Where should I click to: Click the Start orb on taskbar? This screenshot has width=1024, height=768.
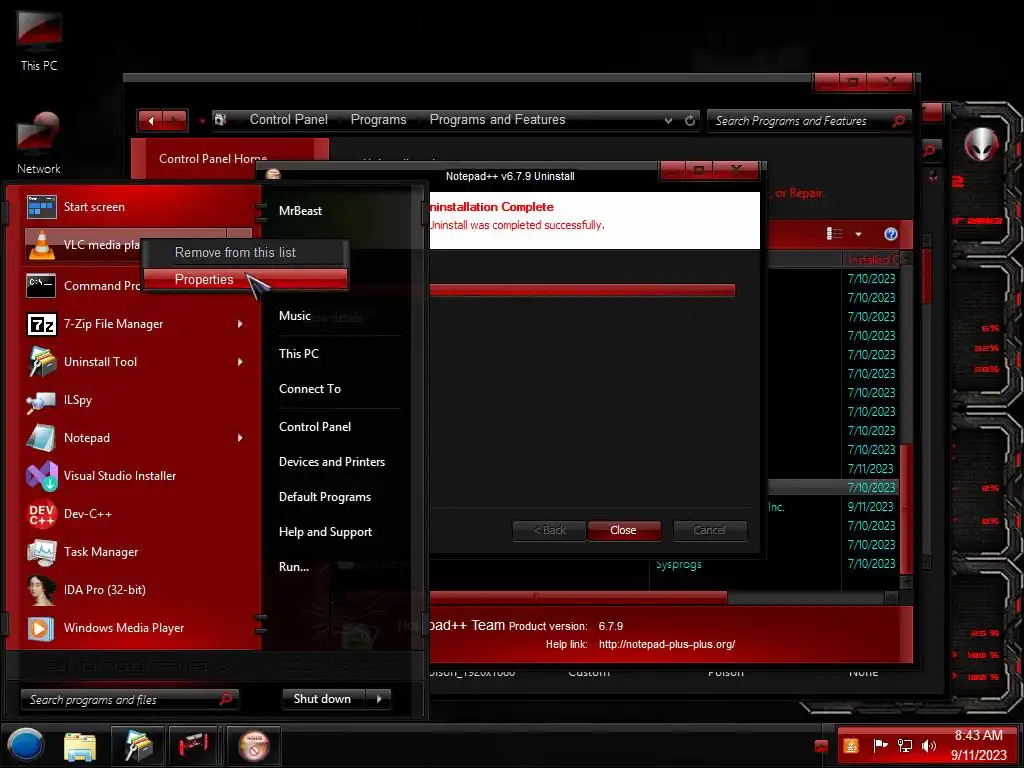26,746
